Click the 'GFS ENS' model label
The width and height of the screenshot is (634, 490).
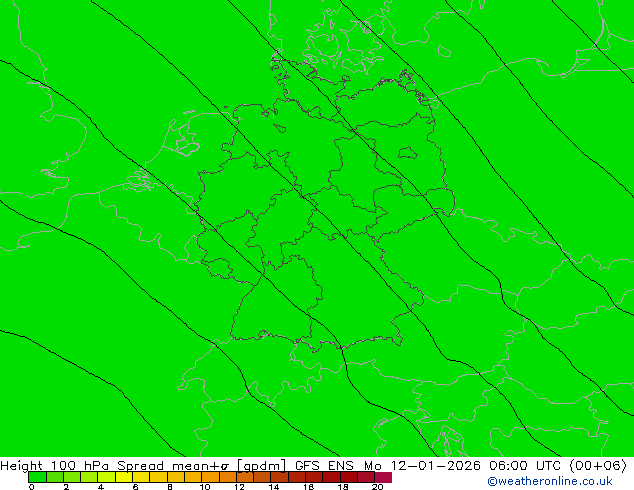pyautogui.click(x=324, y=465)
